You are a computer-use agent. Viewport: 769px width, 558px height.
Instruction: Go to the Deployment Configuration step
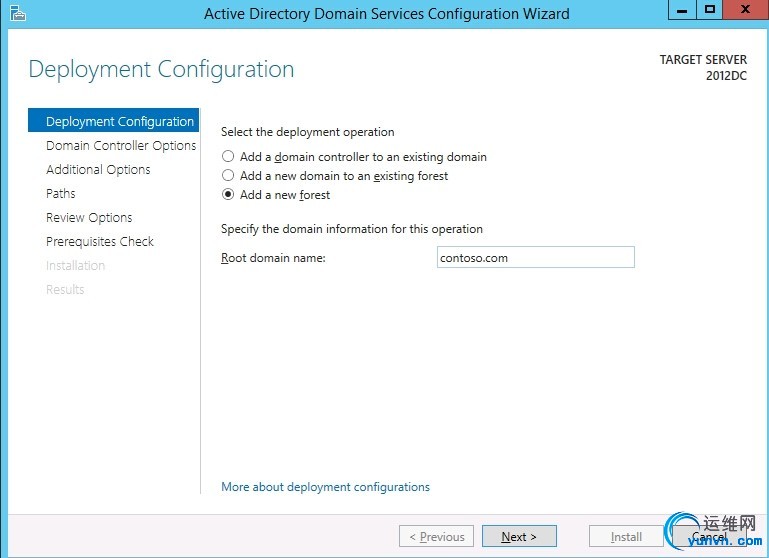click(x=119, y=122)
